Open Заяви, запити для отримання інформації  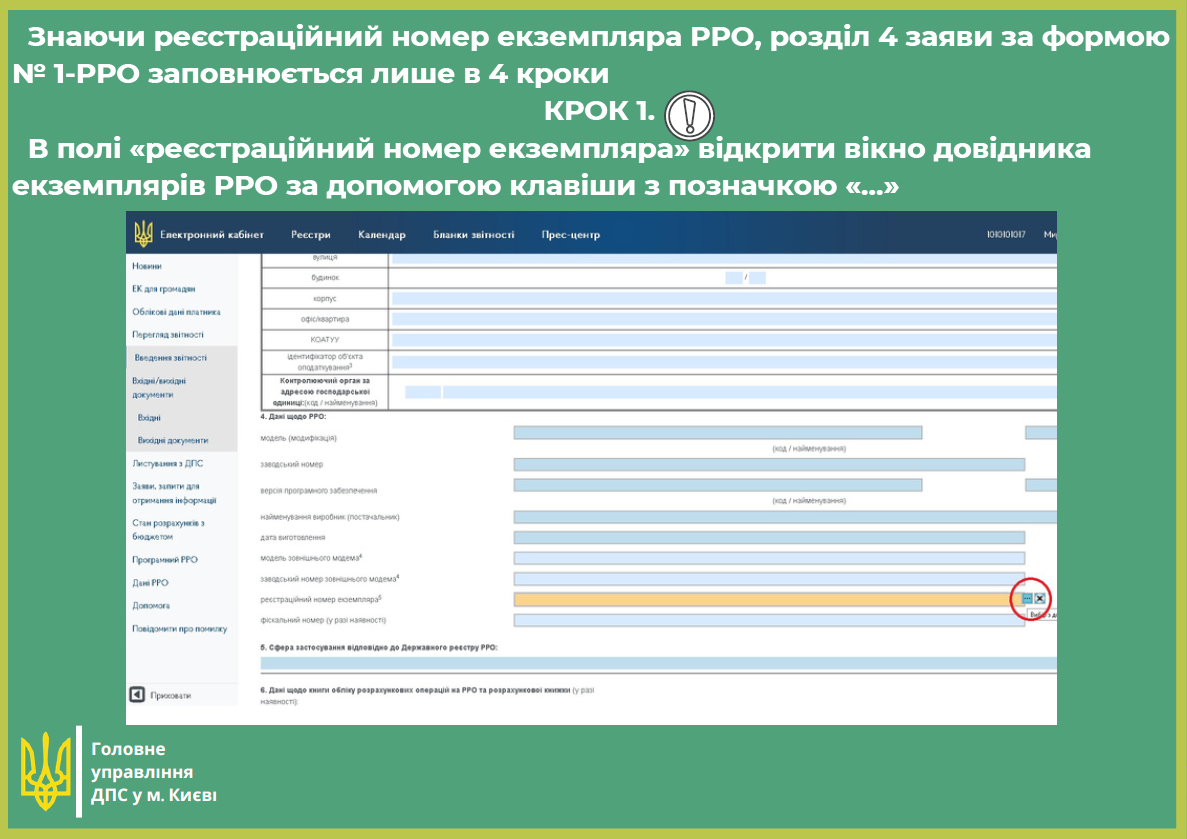point(174,493)
